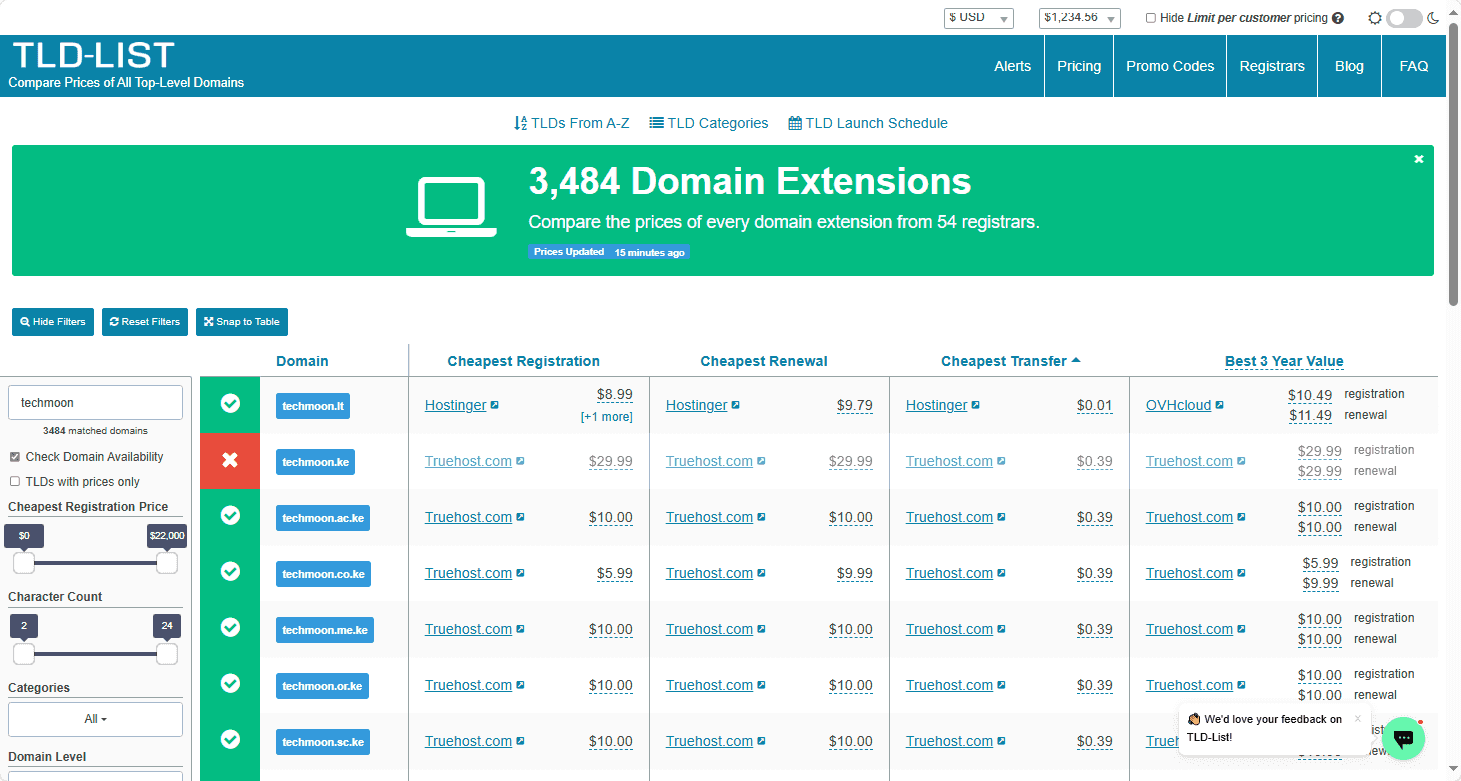This screenshot has height=781, width=1461.
Task: Open Blog in the top navigation
Action: 1349,66
